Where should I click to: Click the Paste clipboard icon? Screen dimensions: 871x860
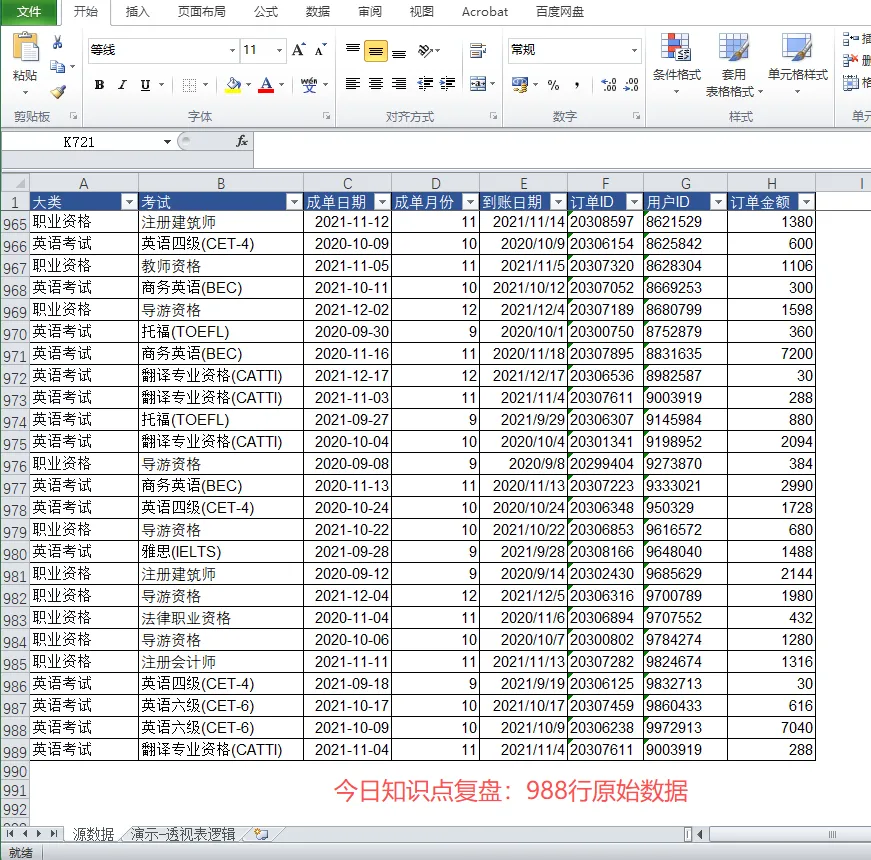(26, 48)
